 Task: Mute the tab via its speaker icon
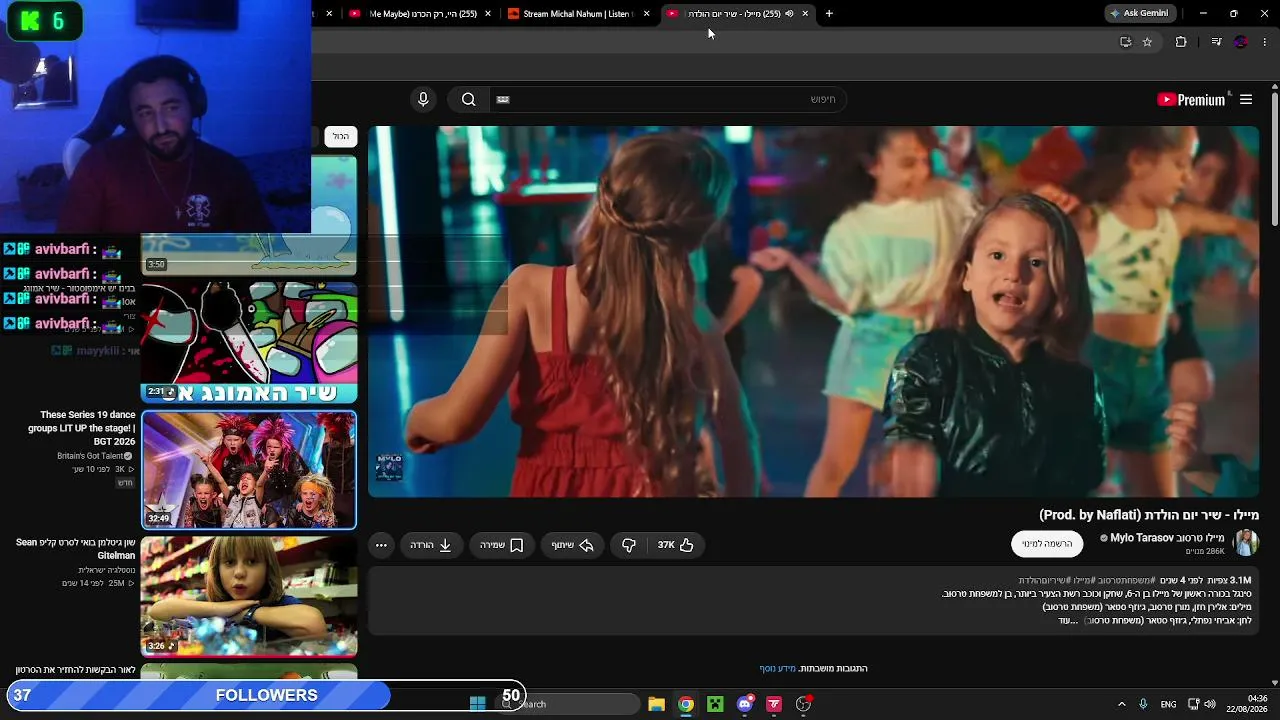pyautogui.click(x=789, y=14)
